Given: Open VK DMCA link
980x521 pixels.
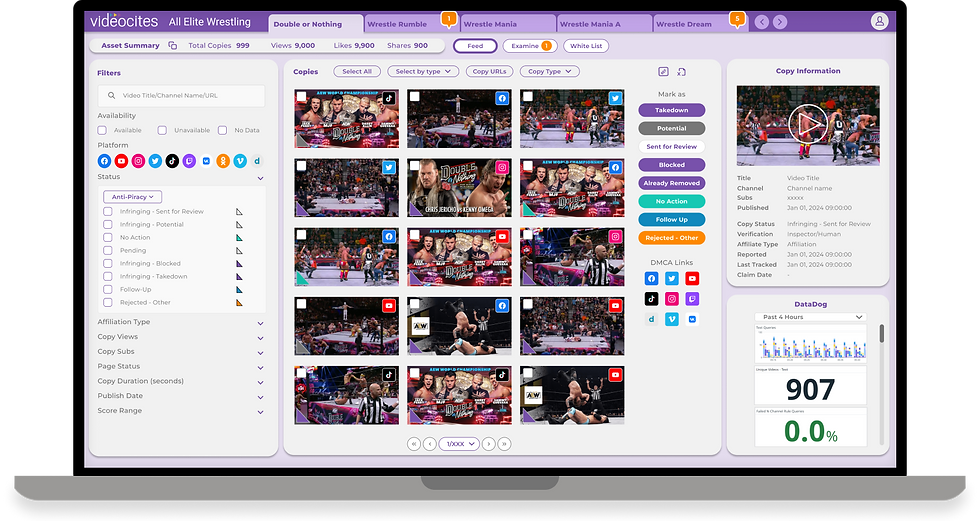Looking at the screenshot, I should 692,319.
